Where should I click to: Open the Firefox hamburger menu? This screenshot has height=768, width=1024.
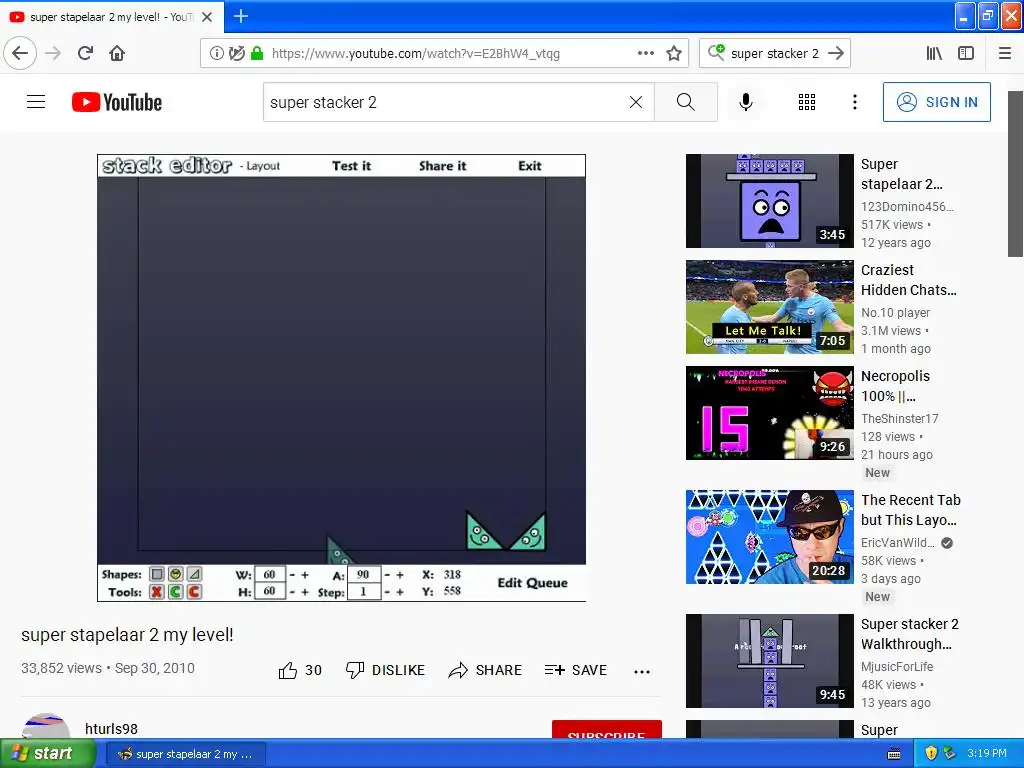(x=1005, y=54)
